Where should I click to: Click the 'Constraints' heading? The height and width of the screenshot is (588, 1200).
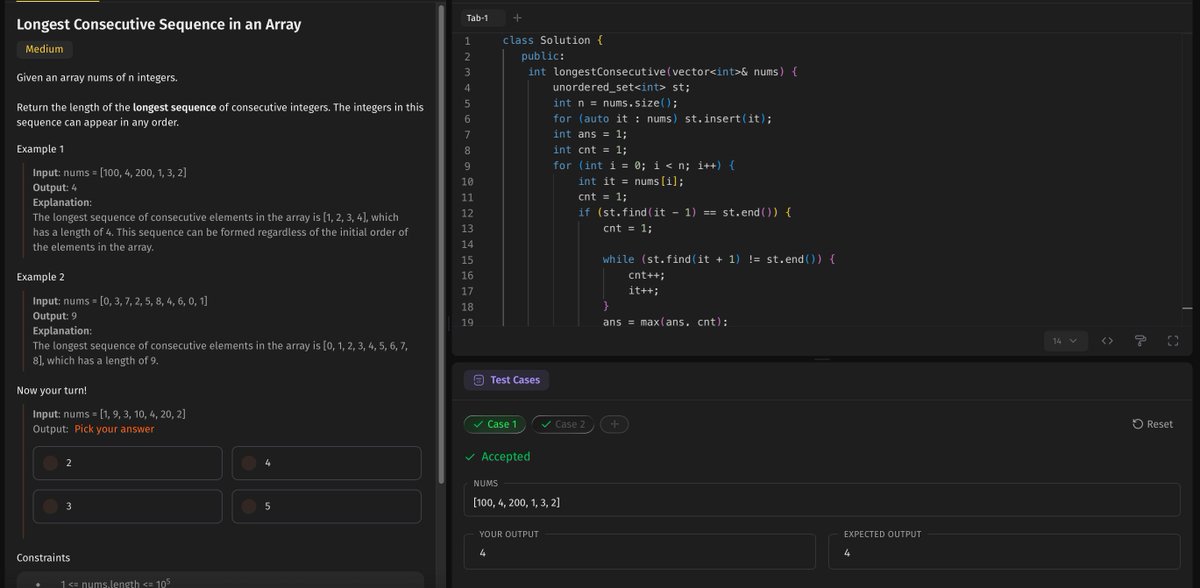pos(44,557)
